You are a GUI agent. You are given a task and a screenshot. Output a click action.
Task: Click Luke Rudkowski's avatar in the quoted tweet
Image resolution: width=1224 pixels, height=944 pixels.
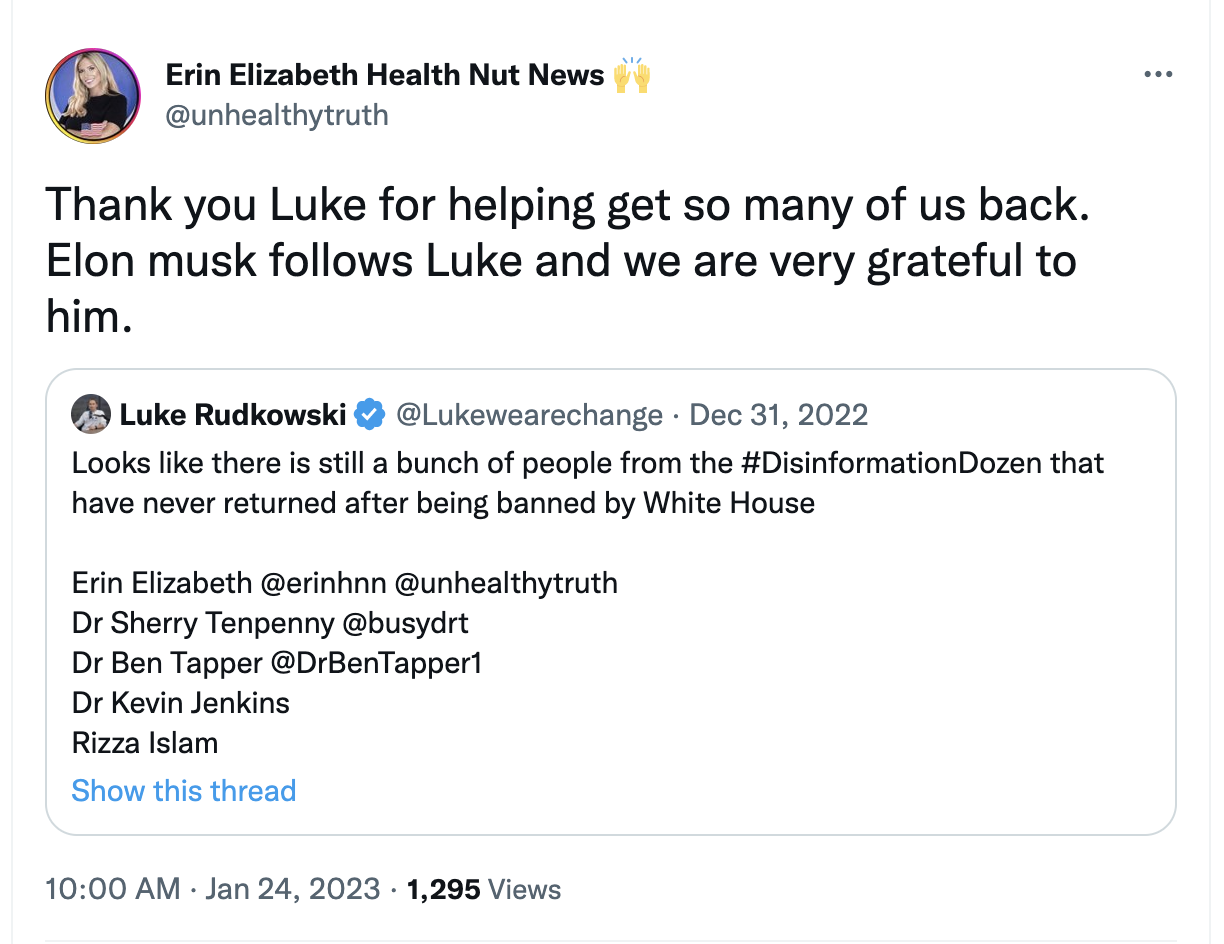(x=90, y=414)
